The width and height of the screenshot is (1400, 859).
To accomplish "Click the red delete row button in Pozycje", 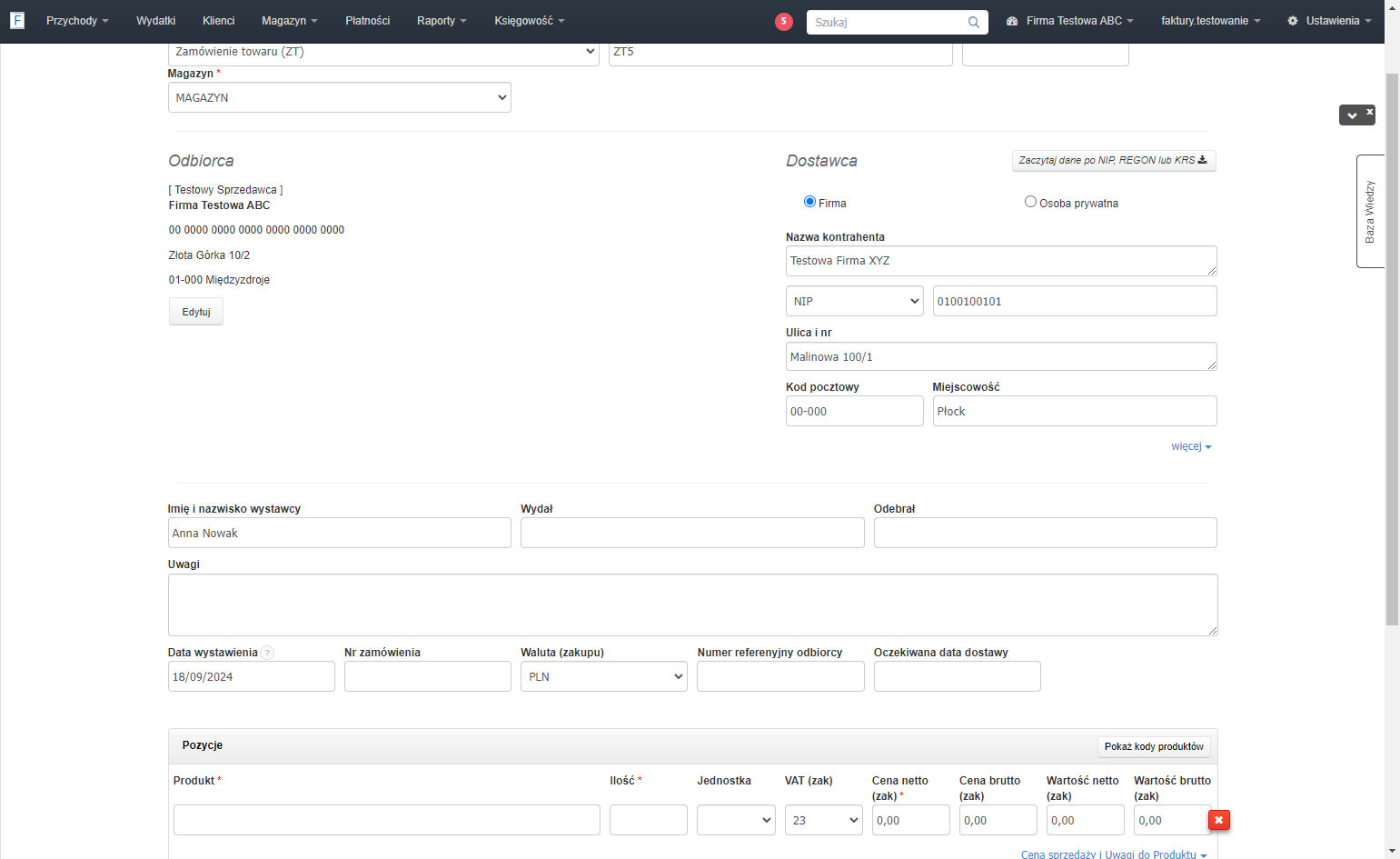I will coord(1218,820).
